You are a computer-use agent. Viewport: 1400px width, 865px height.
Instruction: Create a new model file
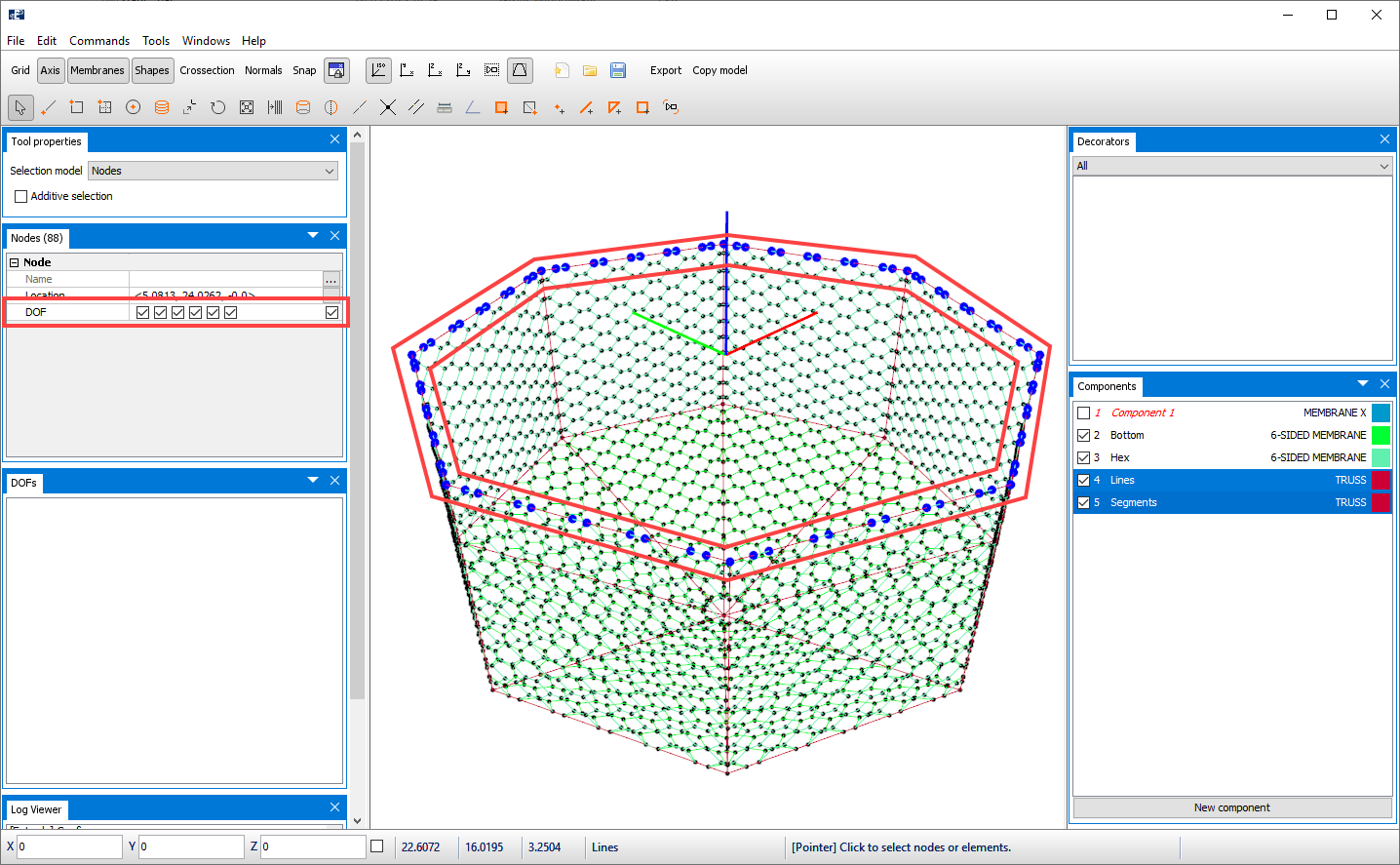pos(562,70)
